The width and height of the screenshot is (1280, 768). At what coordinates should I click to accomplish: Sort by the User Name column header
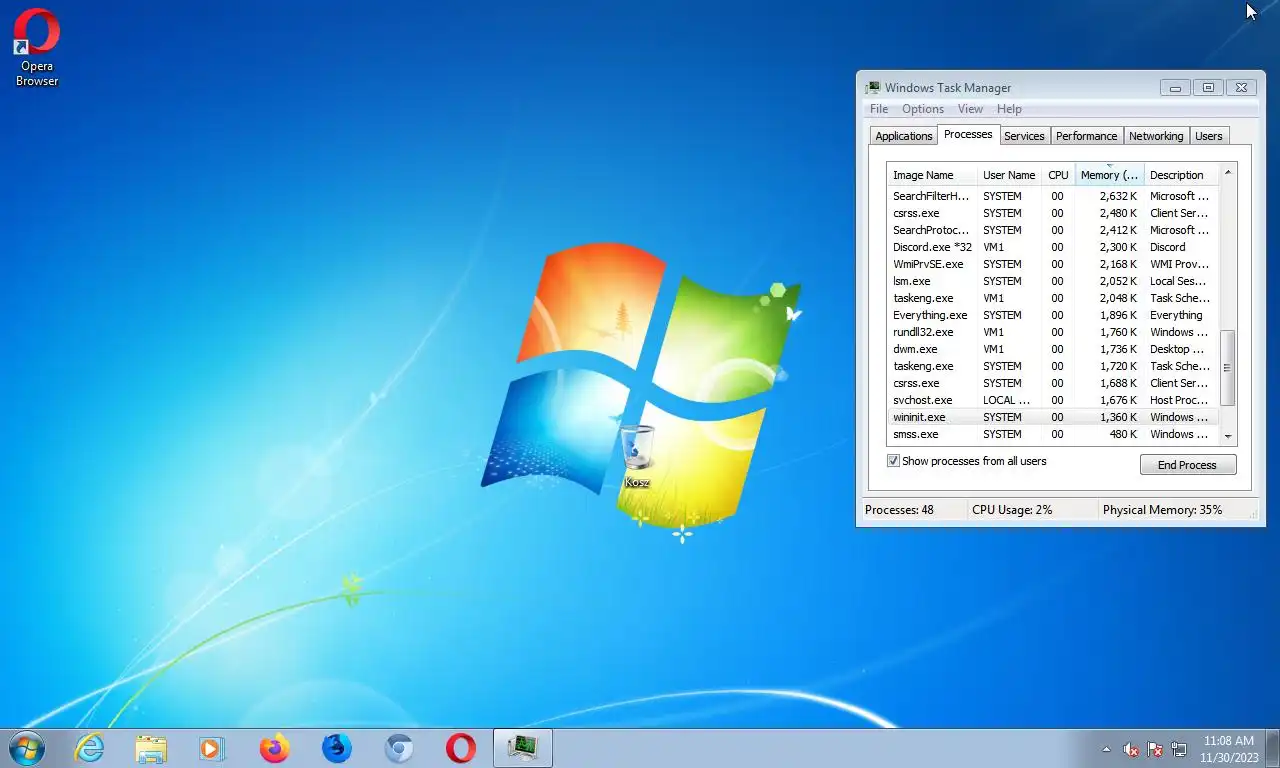click(x=1009, y=175)
